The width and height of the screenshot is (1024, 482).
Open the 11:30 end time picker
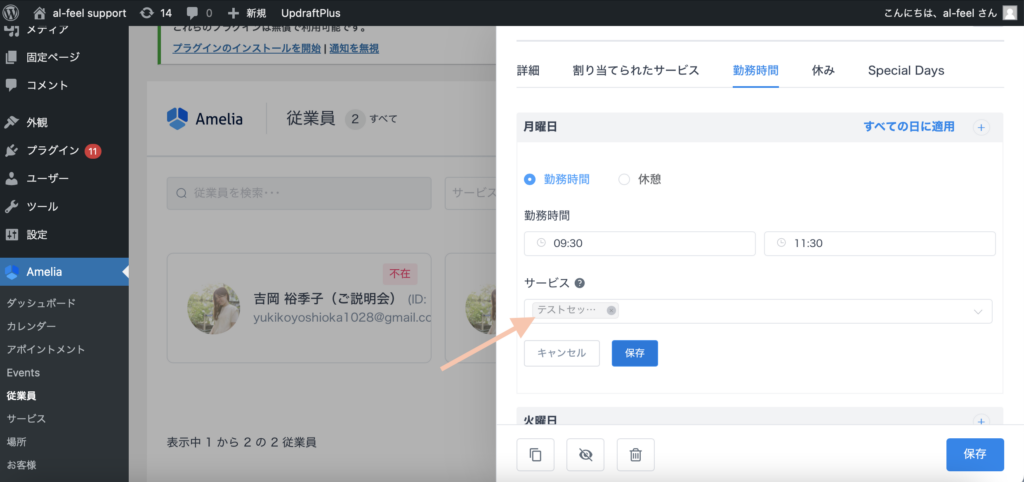(879, 243)
